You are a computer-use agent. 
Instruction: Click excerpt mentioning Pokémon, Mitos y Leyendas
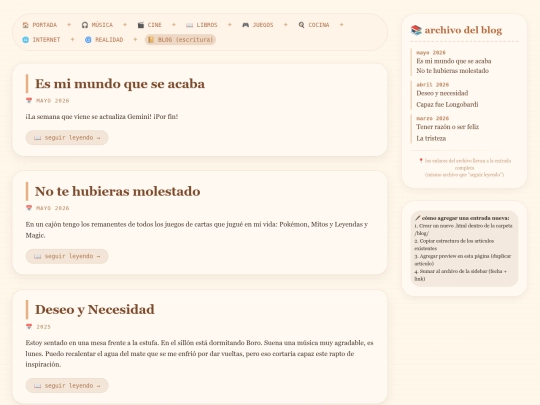[197, 230]
